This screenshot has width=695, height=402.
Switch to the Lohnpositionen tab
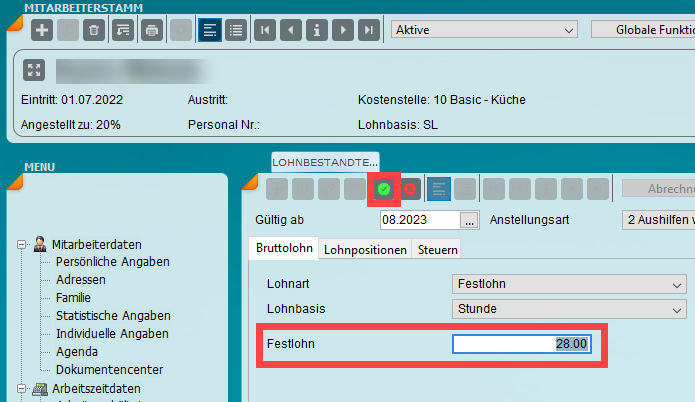pyautogui.click(x=365, y=249)
